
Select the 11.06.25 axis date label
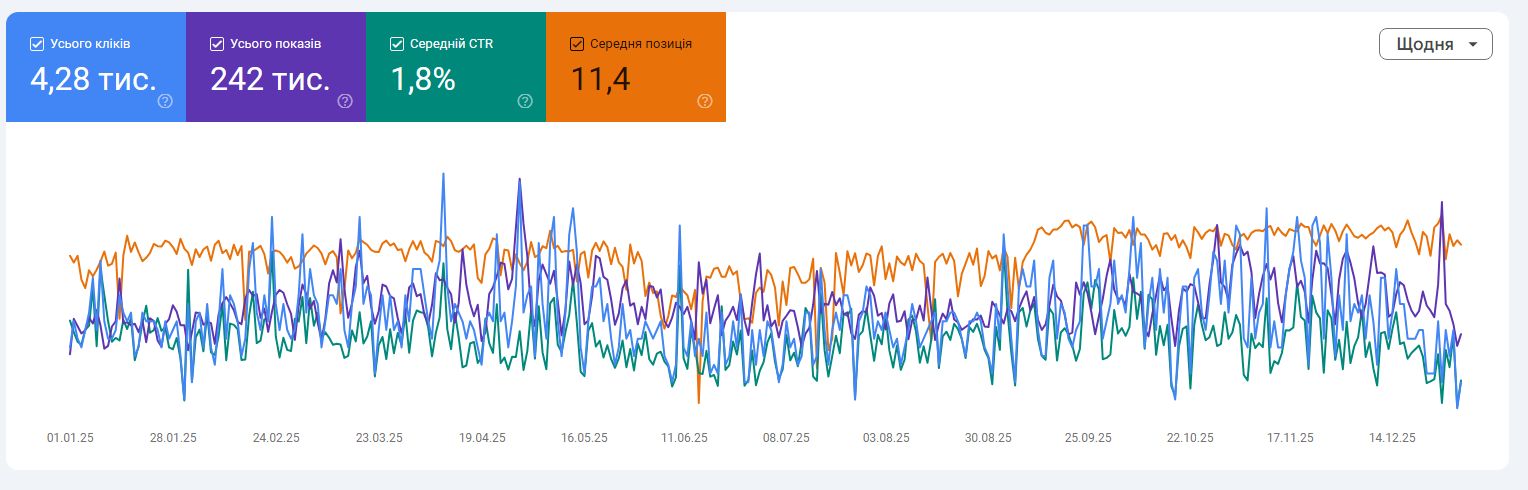(x=684, y=438)
